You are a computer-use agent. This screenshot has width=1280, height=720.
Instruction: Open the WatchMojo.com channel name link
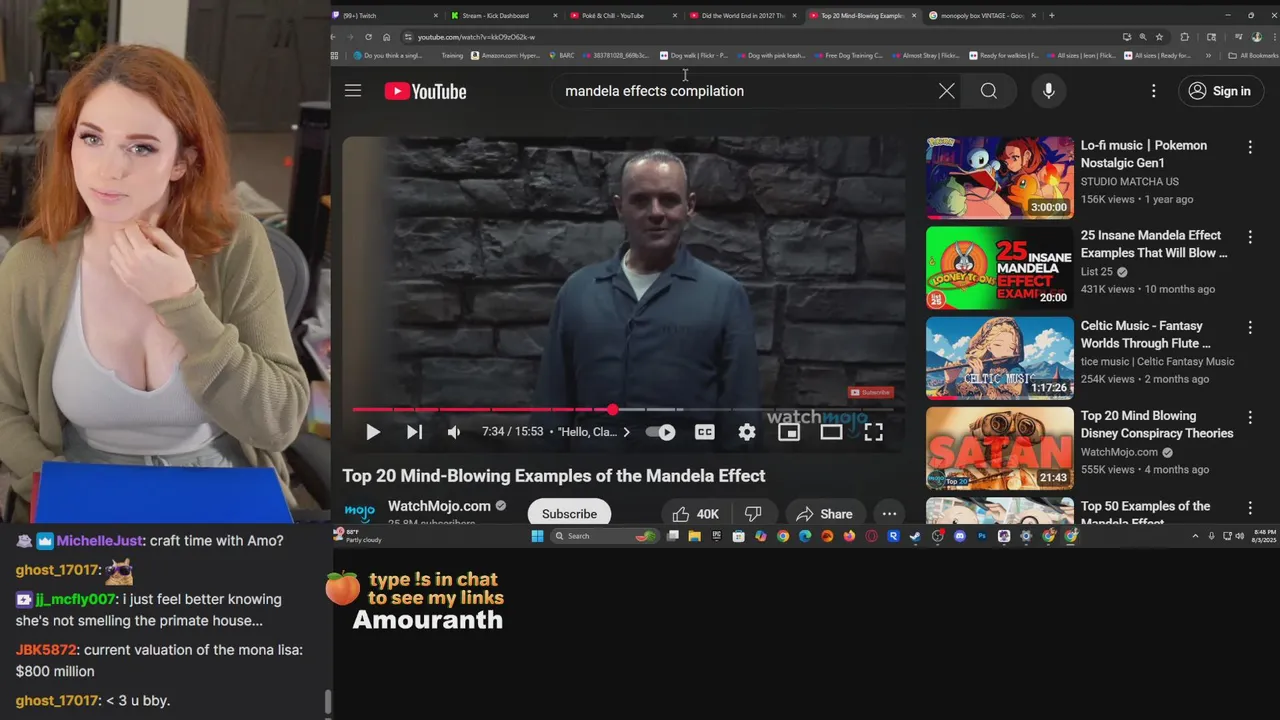[439, 506]
